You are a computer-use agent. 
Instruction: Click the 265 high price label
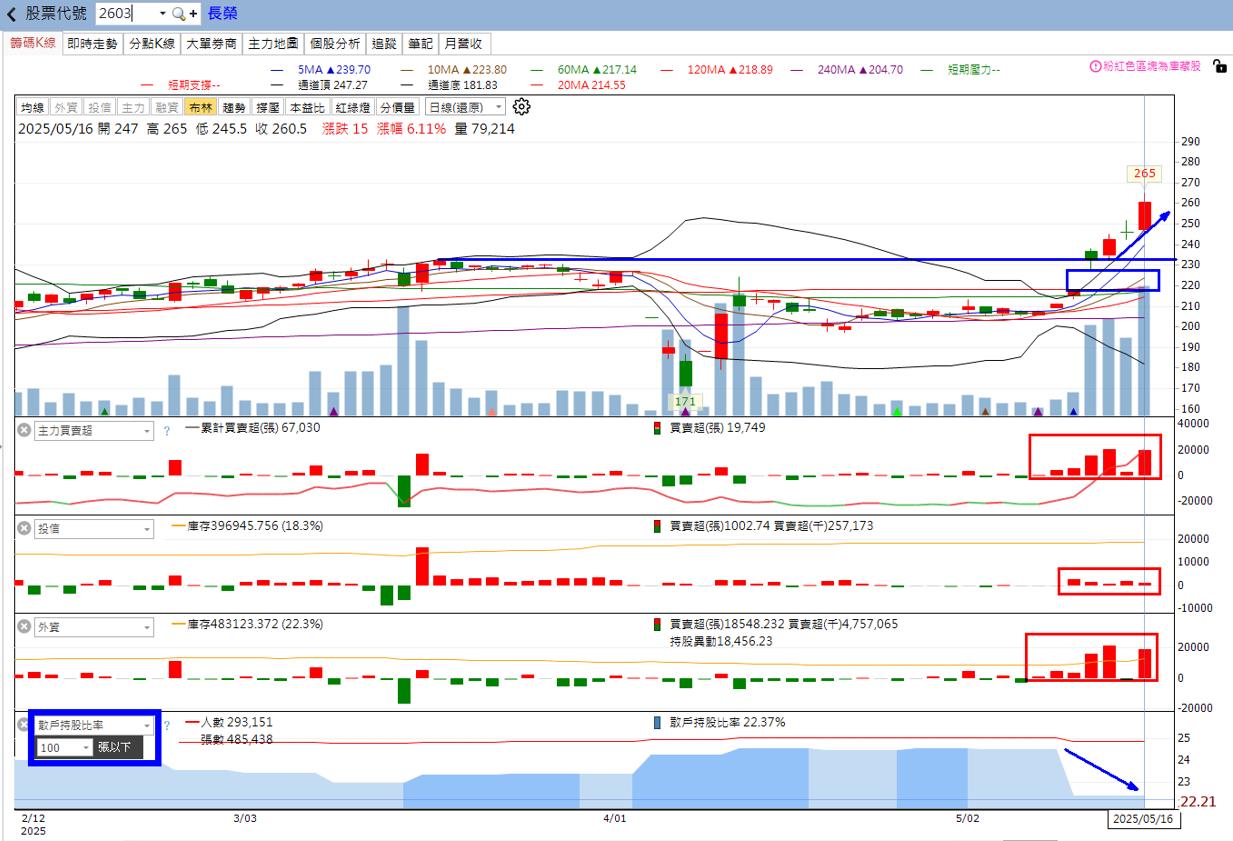(1145, 173)
